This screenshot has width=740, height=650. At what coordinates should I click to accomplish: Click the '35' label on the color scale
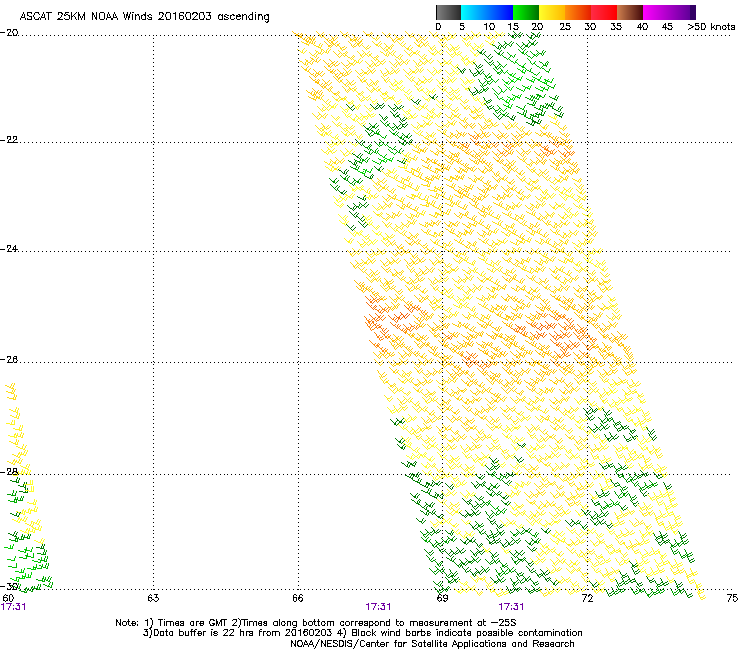pos(616,27)
